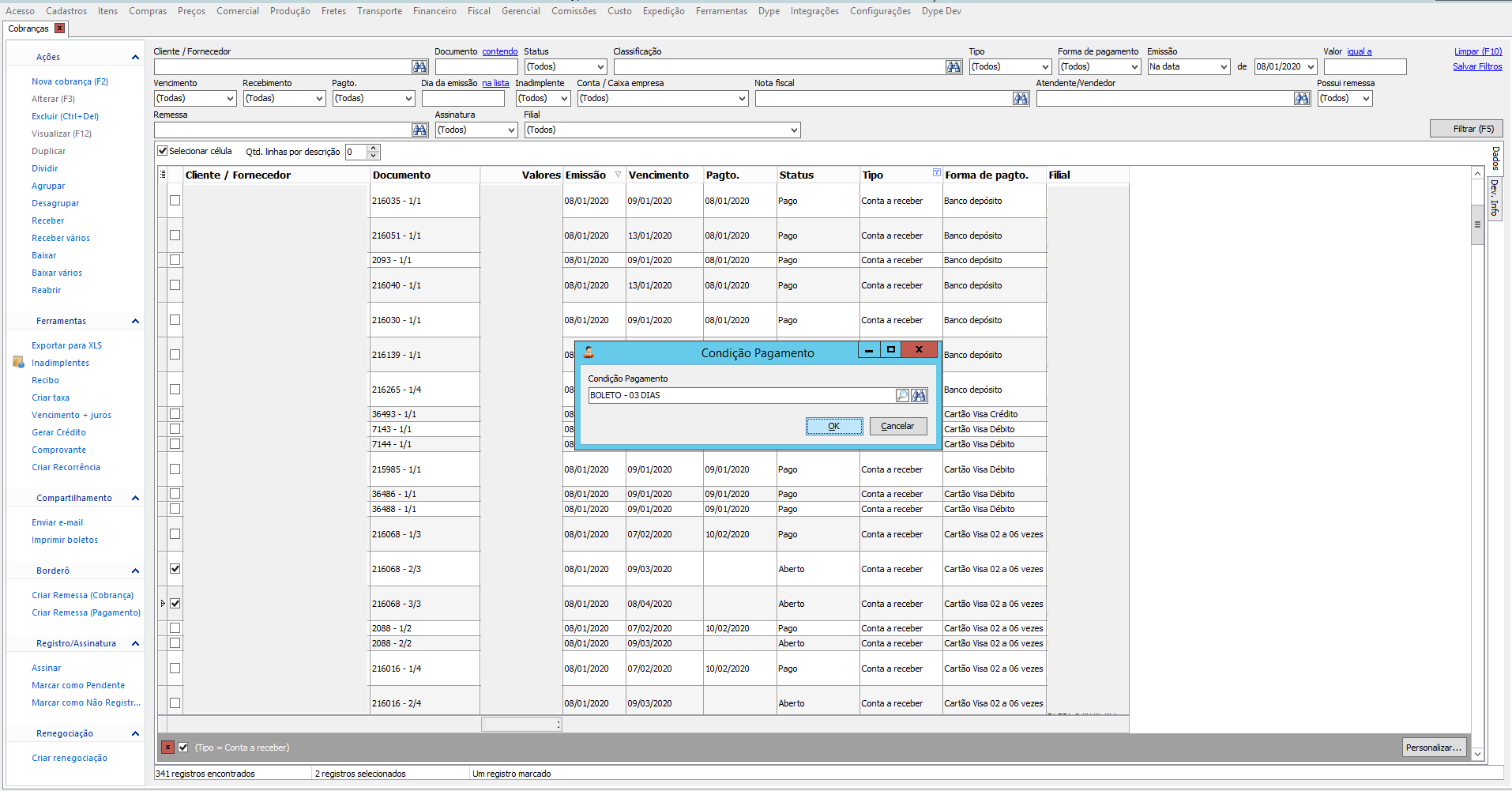
Task: Check the row for document 2093 - 1/1
Action: pos(175,260)
